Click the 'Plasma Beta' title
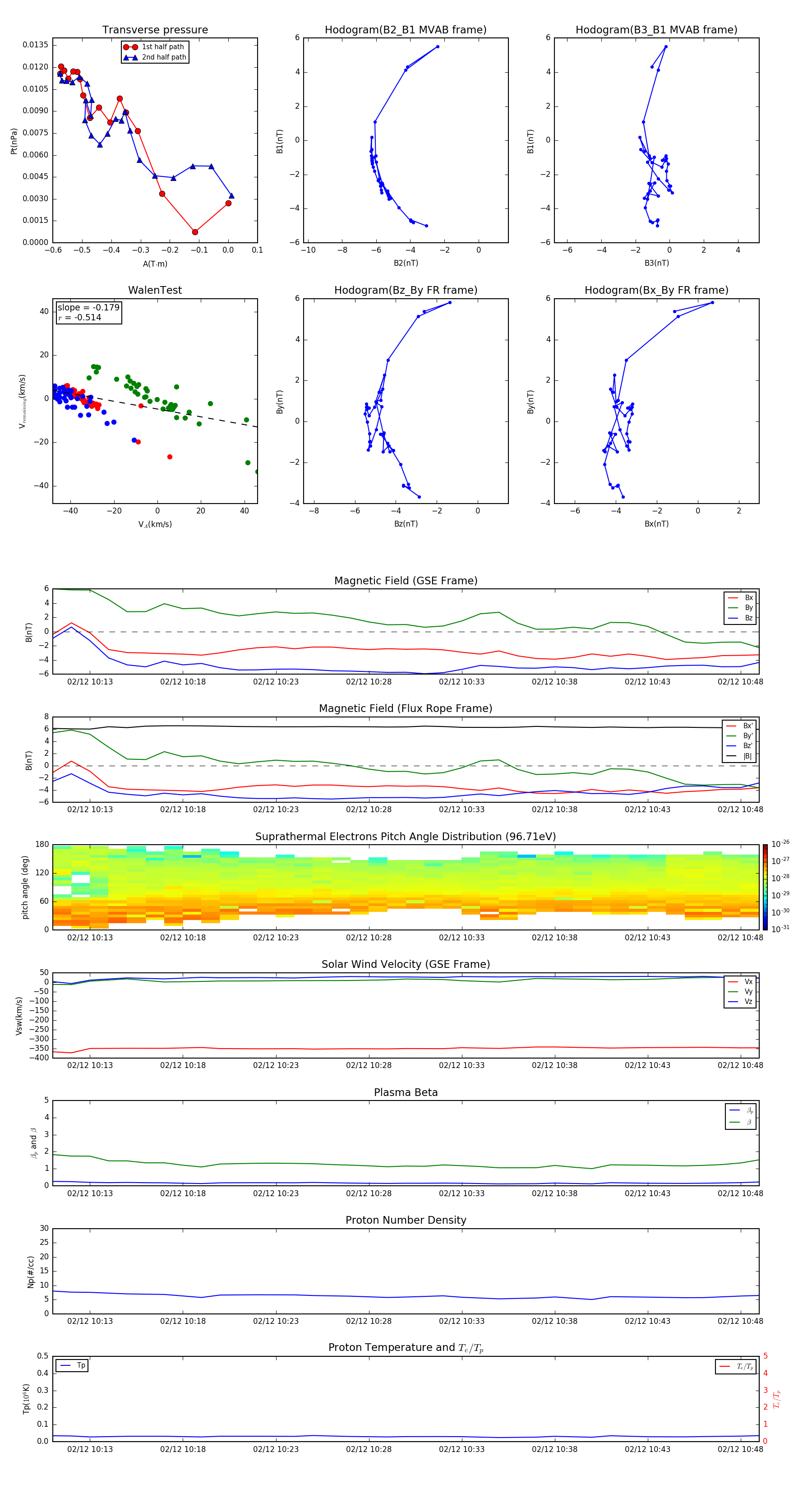 [406, 1093]
